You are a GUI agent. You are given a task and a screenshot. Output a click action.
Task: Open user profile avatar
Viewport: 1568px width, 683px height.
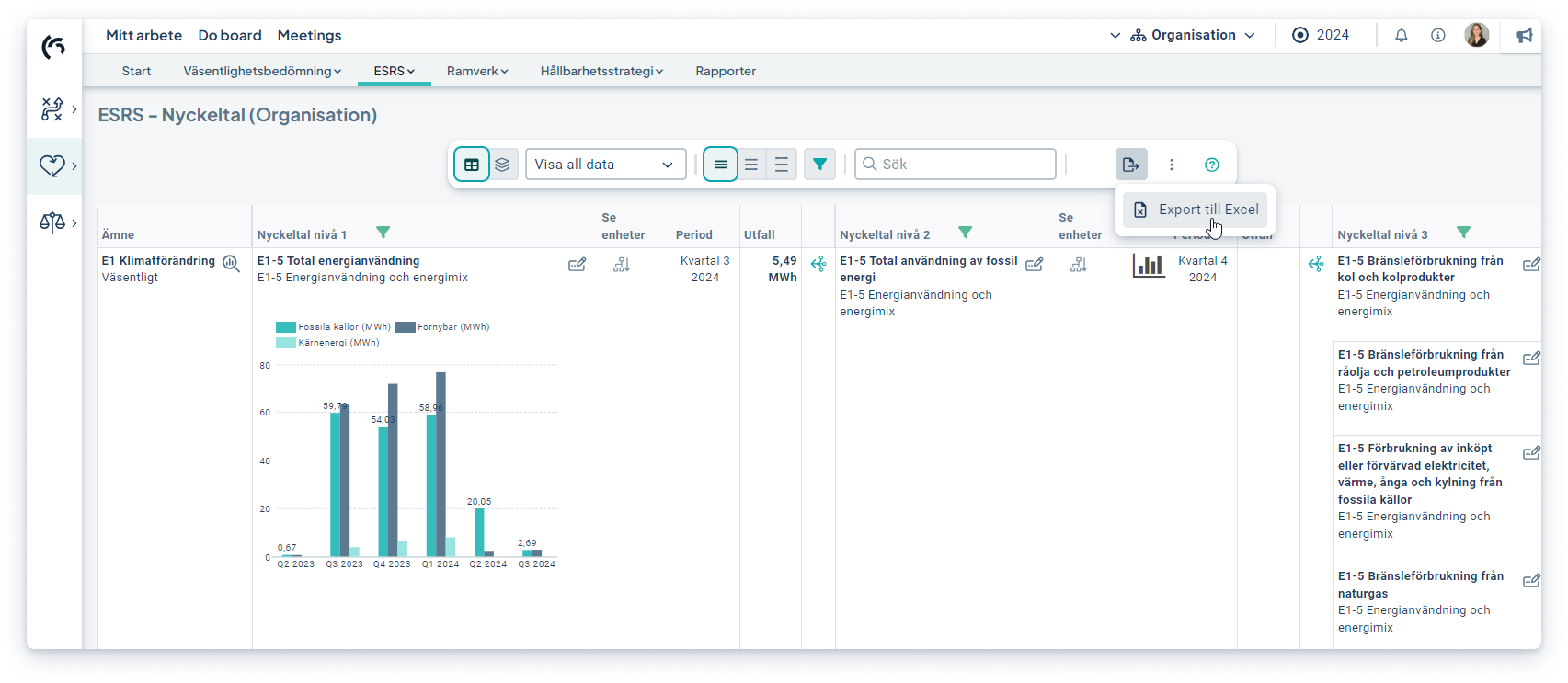(1477, 35)
